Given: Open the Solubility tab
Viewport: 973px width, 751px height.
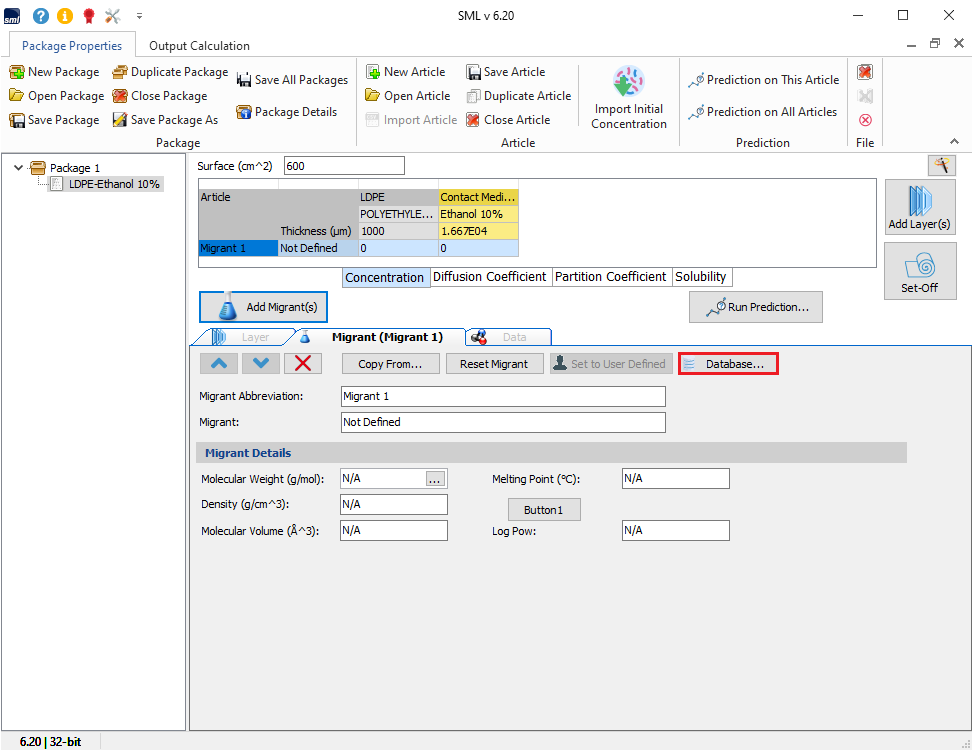Looking at the screenshot, I should [x=701, y=277].
